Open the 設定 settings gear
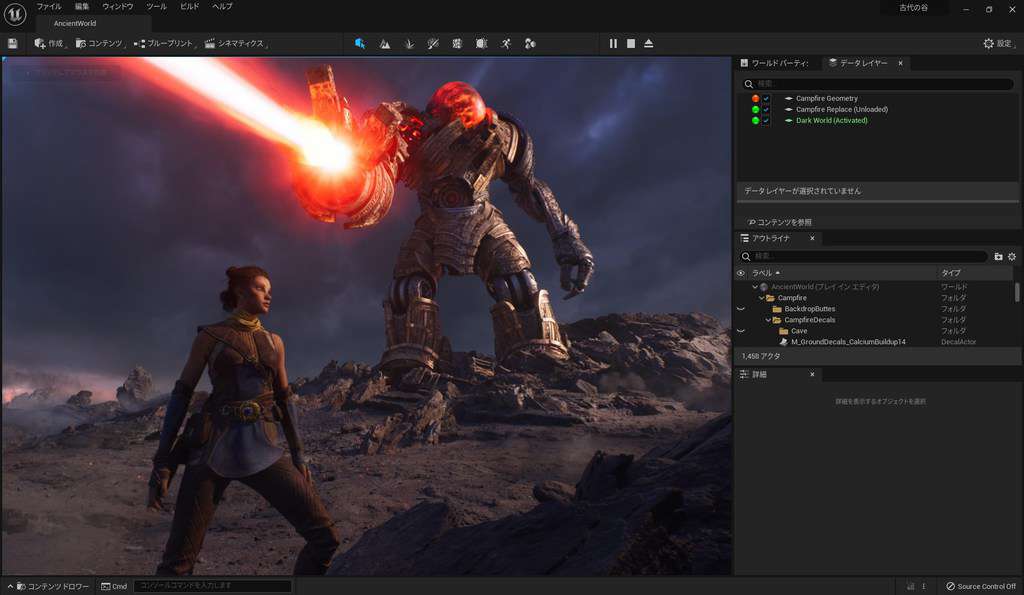 click(x=998, y=44)
